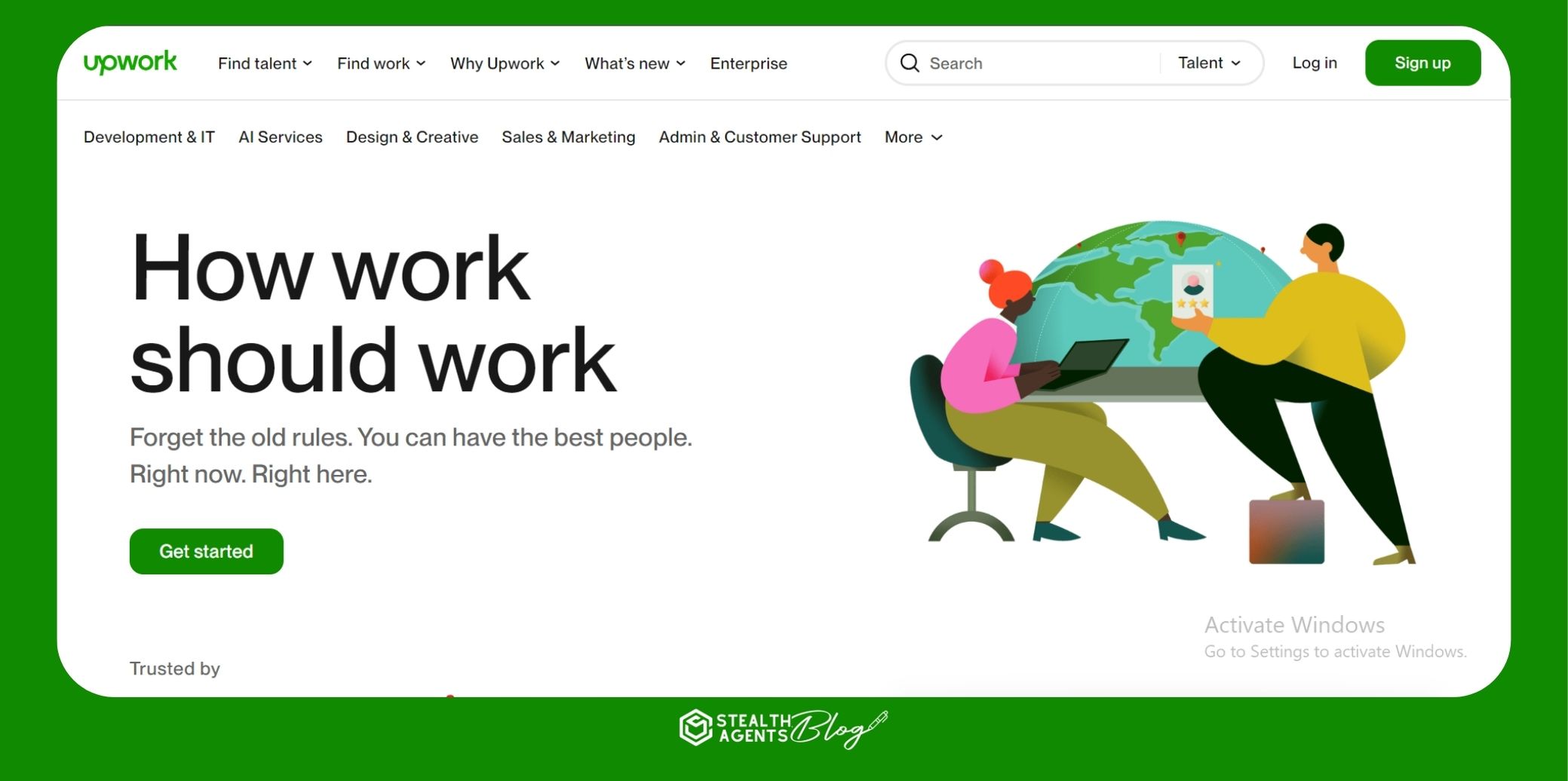The width and height of the screenshot is (1568, 781).
Task: Click the Upwork logo
Action: point(130,63)
